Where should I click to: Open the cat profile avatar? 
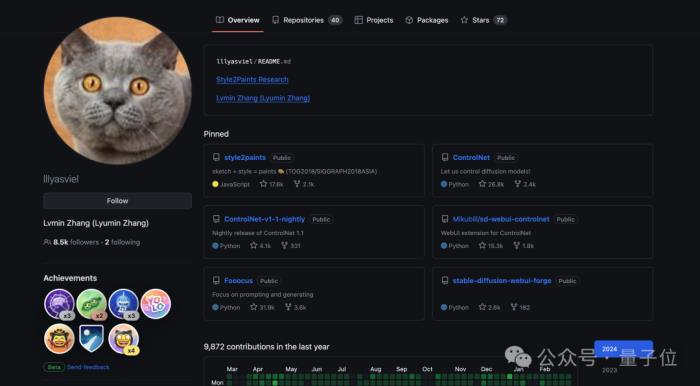(117, 91)
